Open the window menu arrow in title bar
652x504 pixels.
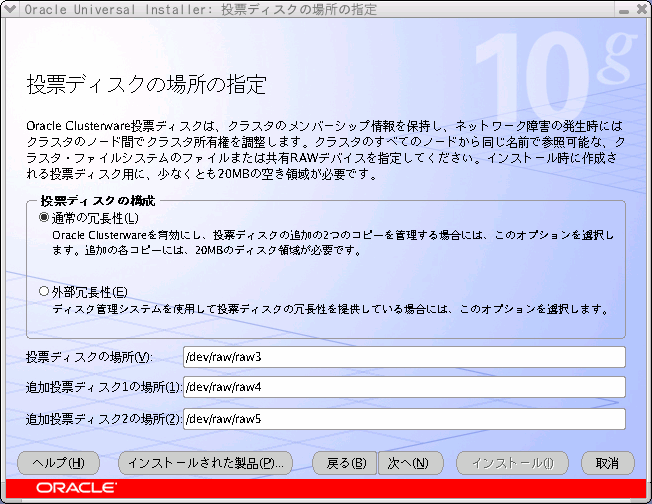coord(10,9)
